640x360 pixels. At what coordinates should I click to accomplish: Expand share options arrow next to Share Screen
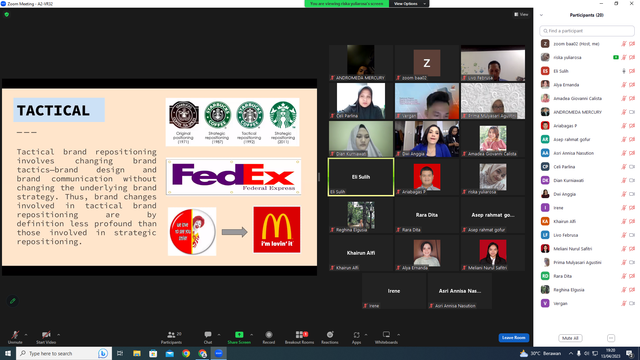point(251,335)
